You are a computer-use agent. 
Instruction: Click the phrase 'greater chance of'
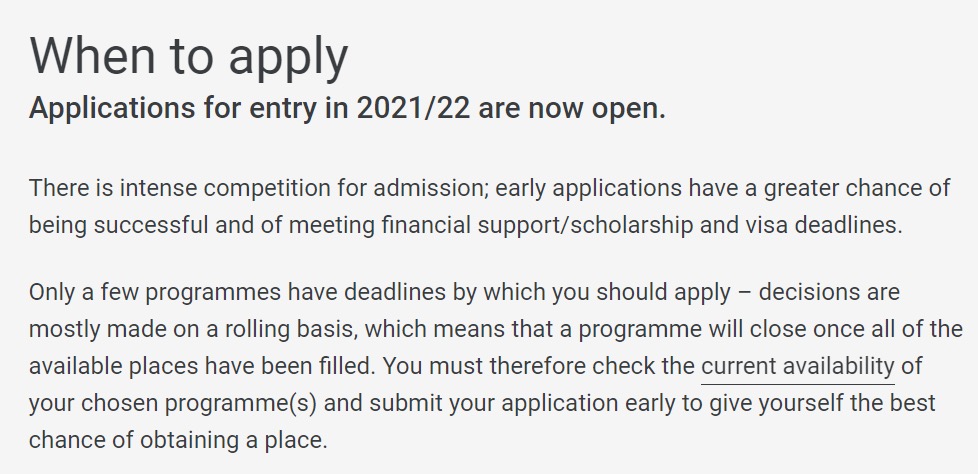click(x=857, y=188)
